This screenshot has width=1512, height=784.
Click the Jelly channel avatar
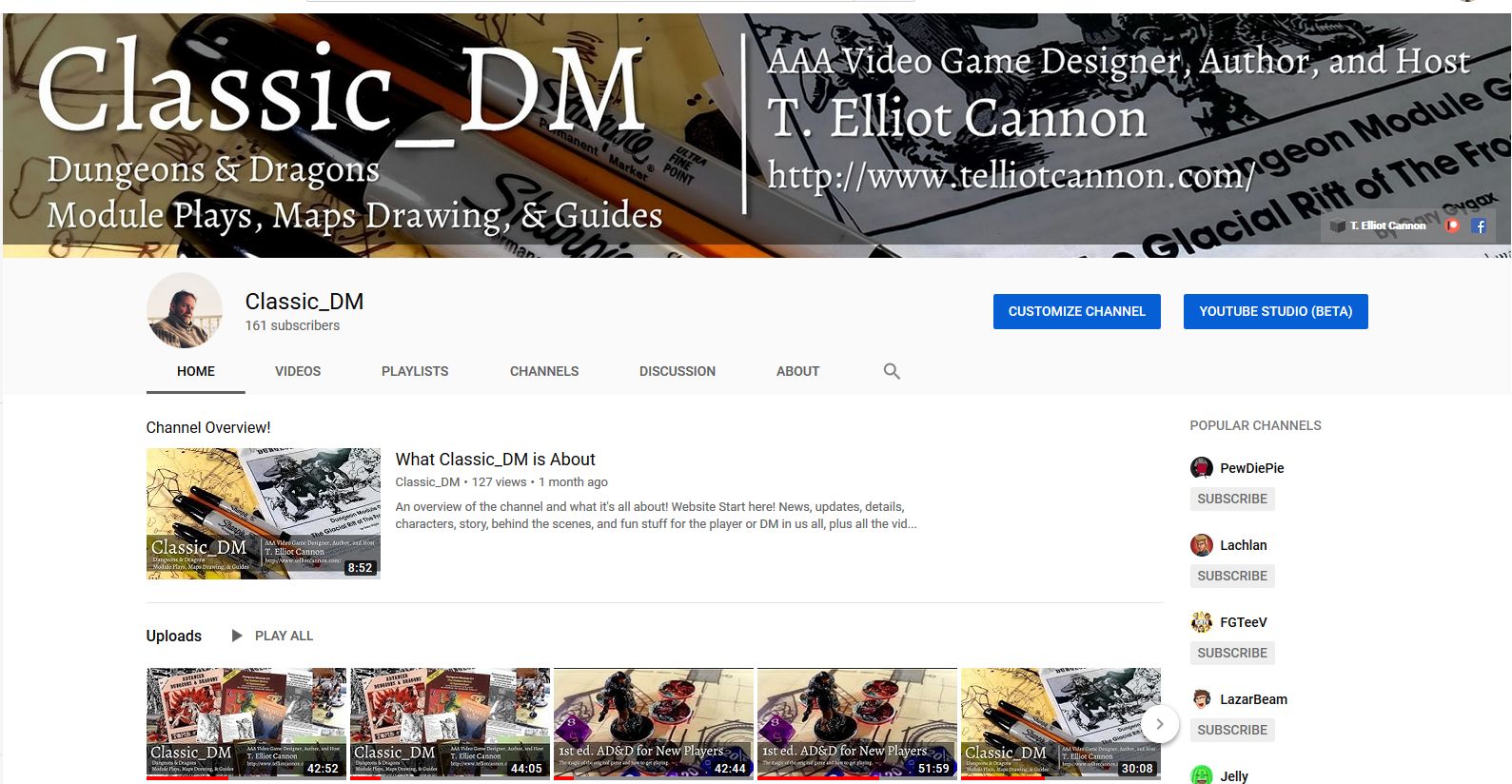tap(1202, 774)
